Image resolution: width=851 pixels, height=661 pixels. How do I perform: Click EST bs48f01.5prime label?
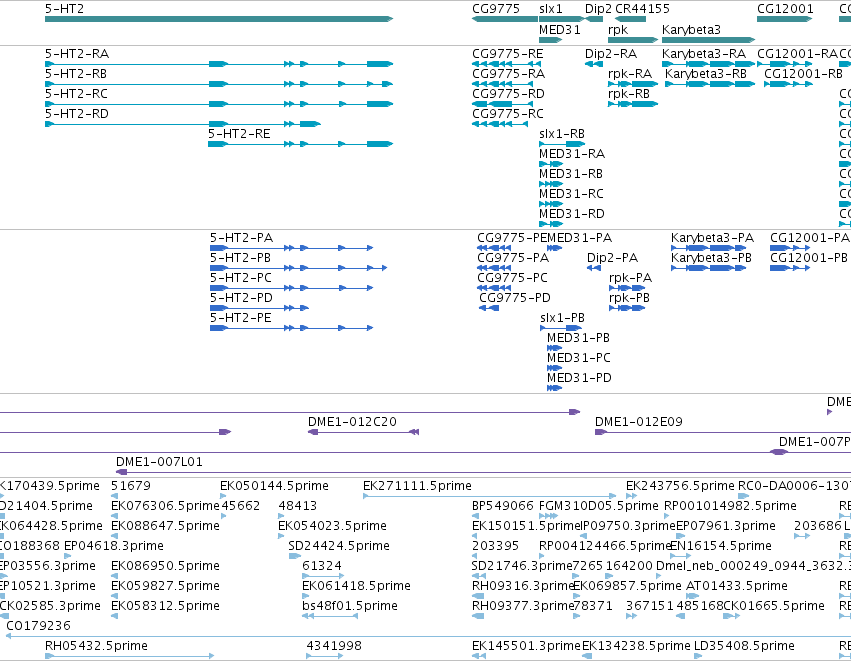(x=350, y=606)
